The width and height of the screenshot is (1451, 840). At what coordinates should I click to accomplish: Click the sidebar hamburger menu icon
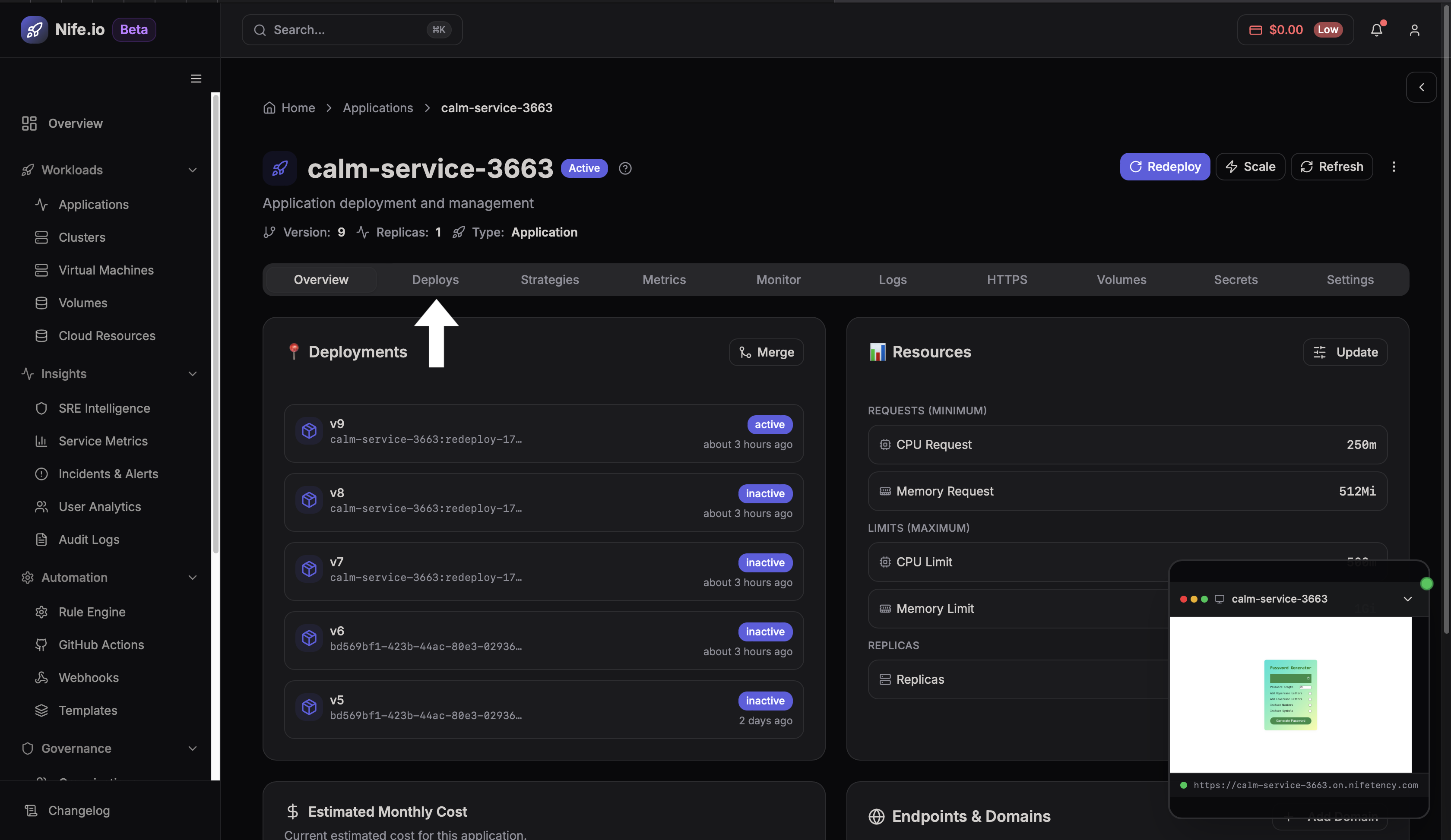pyautogui.click(x=196, y=79)
